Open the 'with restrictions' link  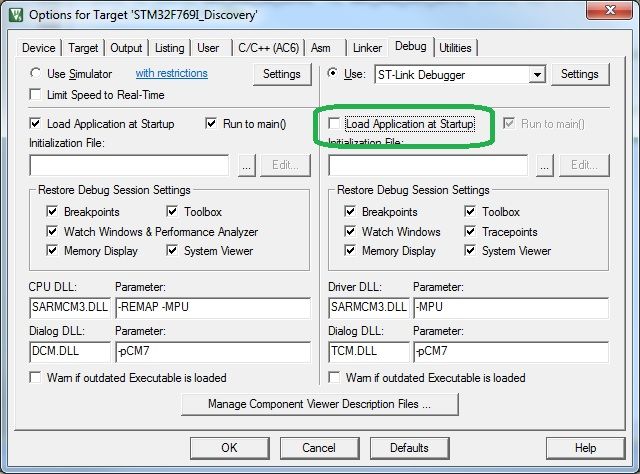pos(171,73)
